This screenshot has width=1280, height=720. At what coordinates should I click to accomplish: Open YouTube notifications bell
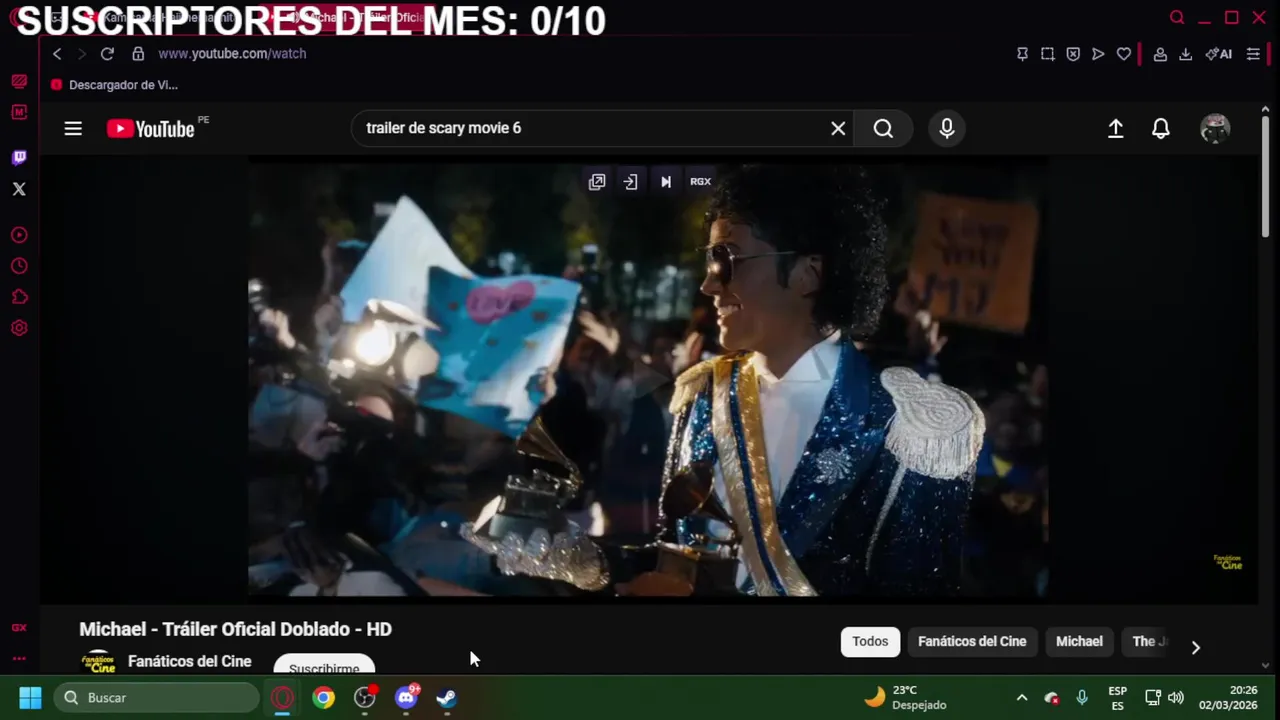(1161, 128)
